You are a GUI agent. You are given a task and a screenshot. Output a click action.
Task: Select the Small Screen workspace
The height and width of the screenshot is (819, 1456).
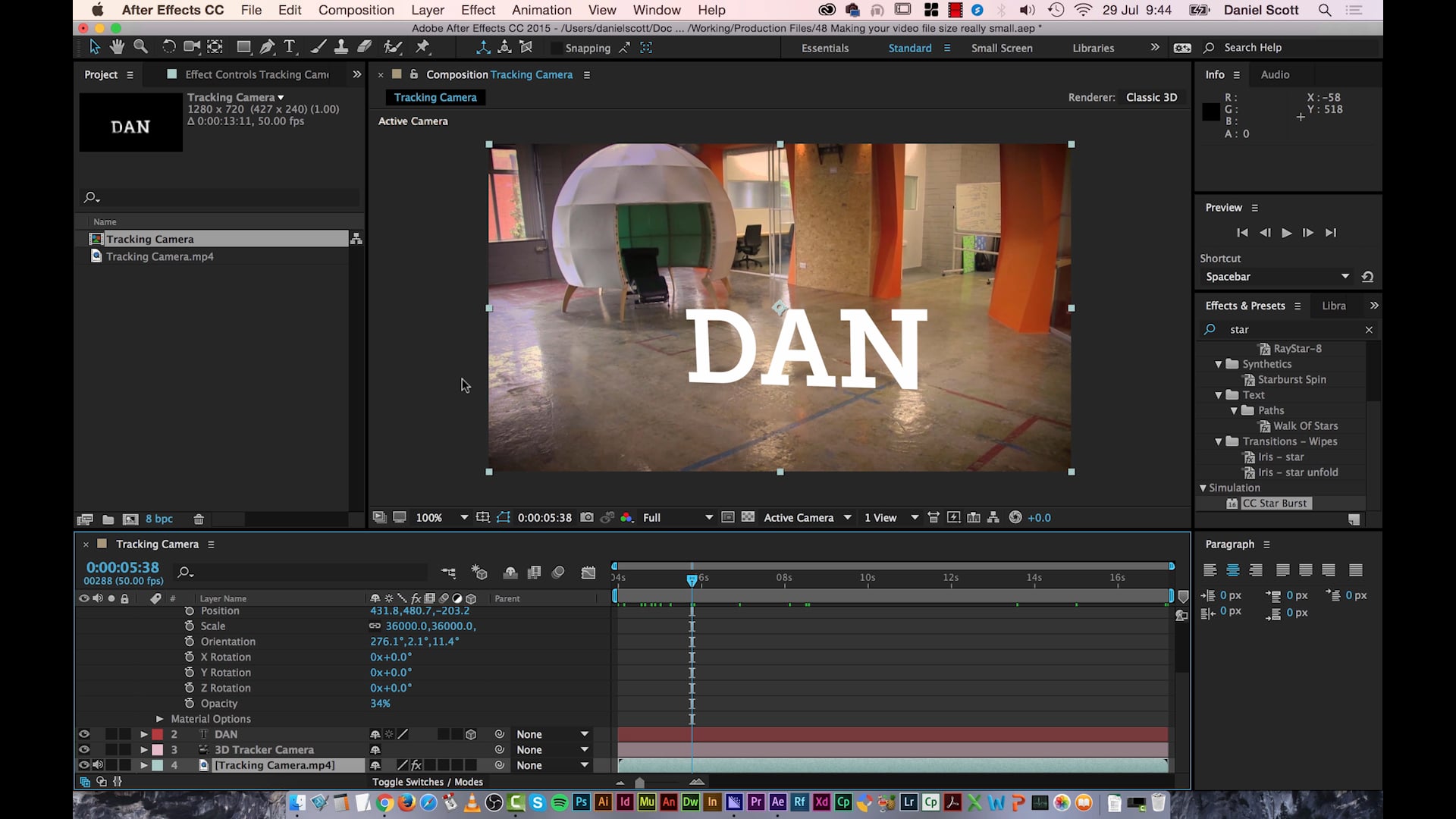point(1002,48)
